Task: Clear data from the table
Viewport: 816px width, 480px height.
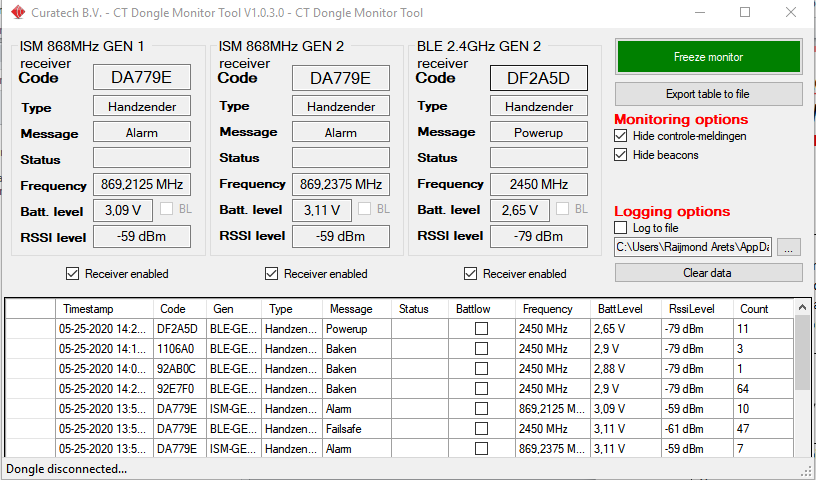Action: 708,272
